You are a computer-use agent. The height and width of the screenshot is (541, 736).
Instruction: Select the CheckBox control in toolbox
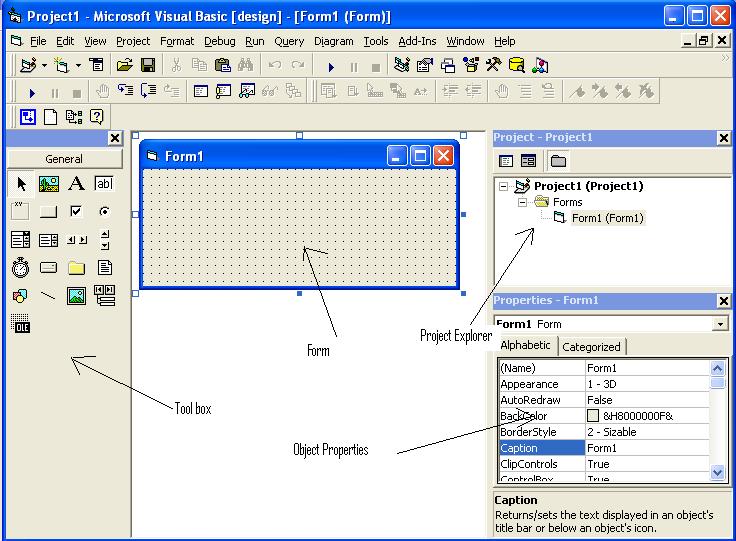click(x=76, y=212)
